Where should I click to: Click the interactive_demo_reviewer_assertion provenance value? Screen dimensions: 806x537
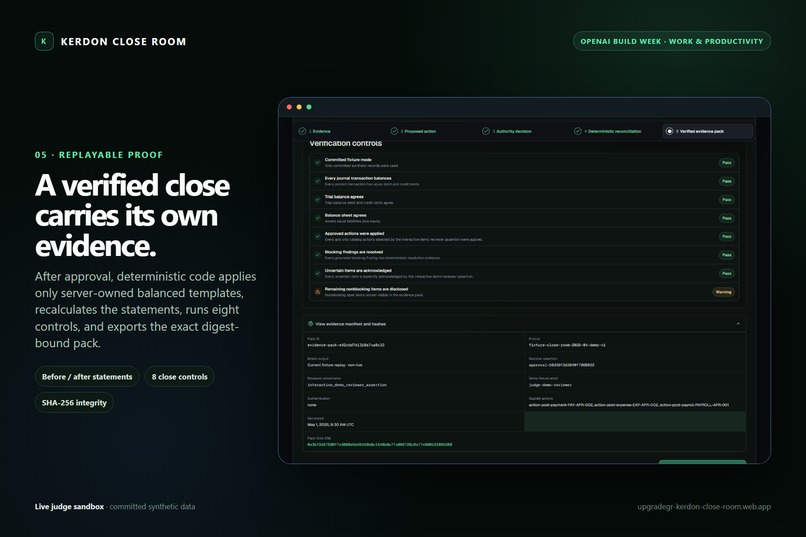point(347,385)
